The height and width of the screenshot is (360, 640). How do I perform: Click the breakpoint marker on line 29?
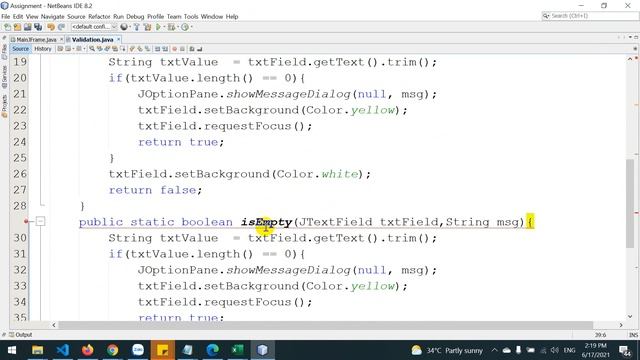click(26, 221)
